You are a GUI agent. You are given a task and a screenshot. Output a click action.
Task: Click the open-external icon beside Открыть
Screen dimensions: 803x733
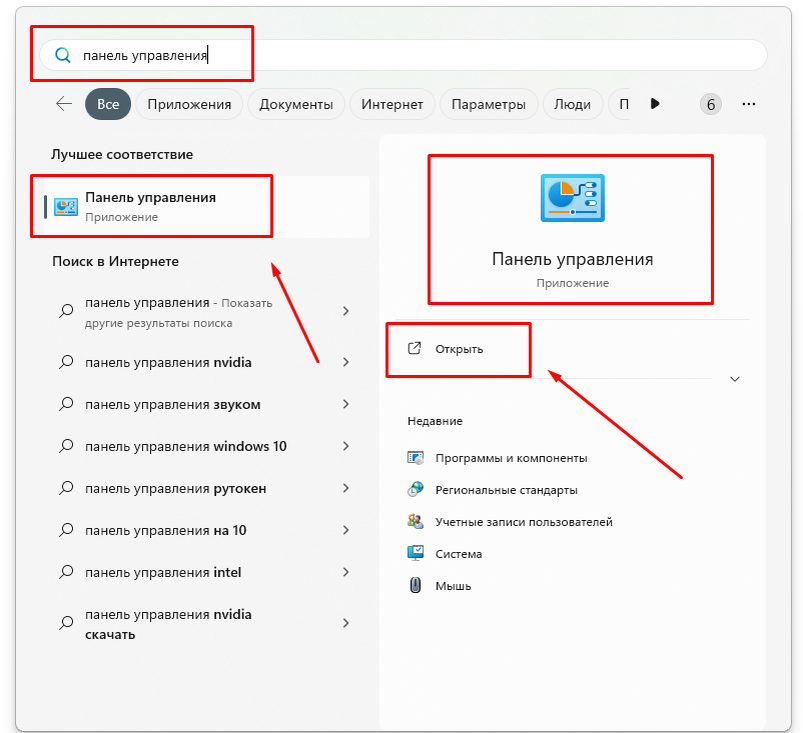[414, 348]
